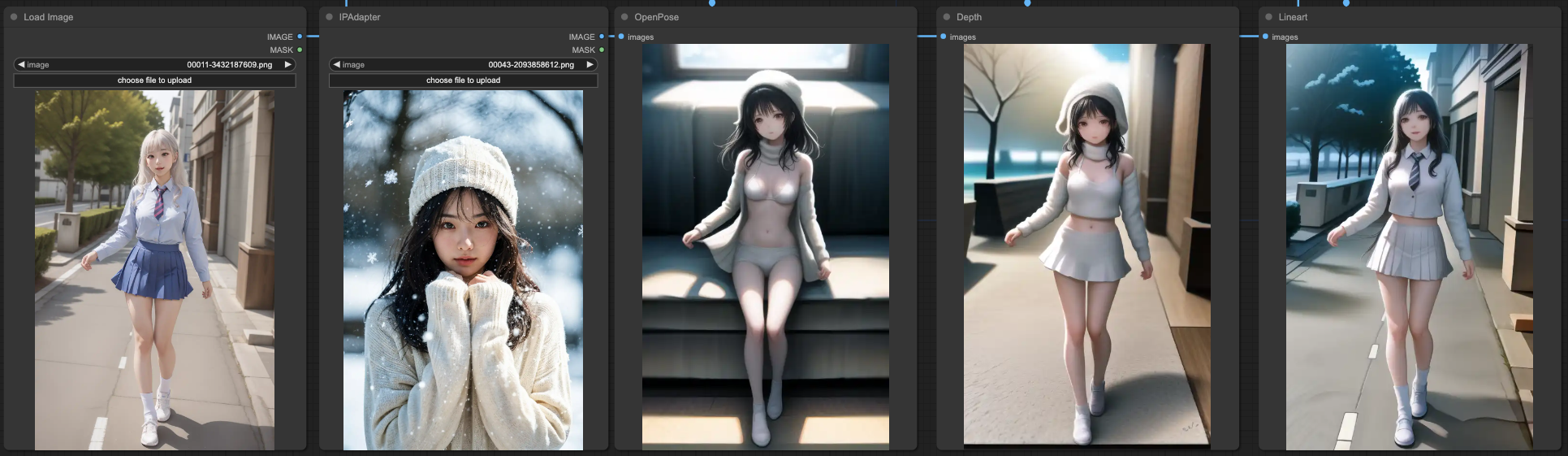Collapse the OpenPose node via its dot
This screenshot has width=1568, height=456.
[x=624, y=17]
